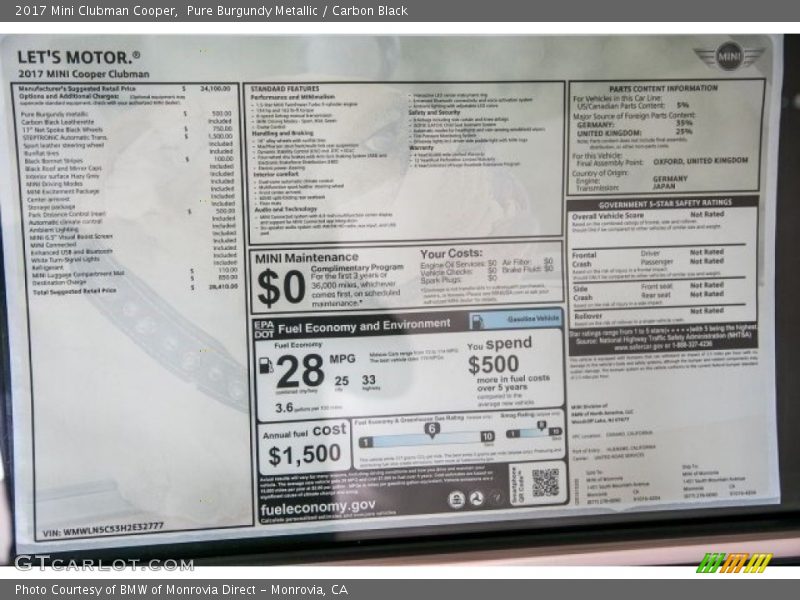Click 'Overall Vehicle Score' rating line
Viewport: 800px width, 600px height.
648,215
